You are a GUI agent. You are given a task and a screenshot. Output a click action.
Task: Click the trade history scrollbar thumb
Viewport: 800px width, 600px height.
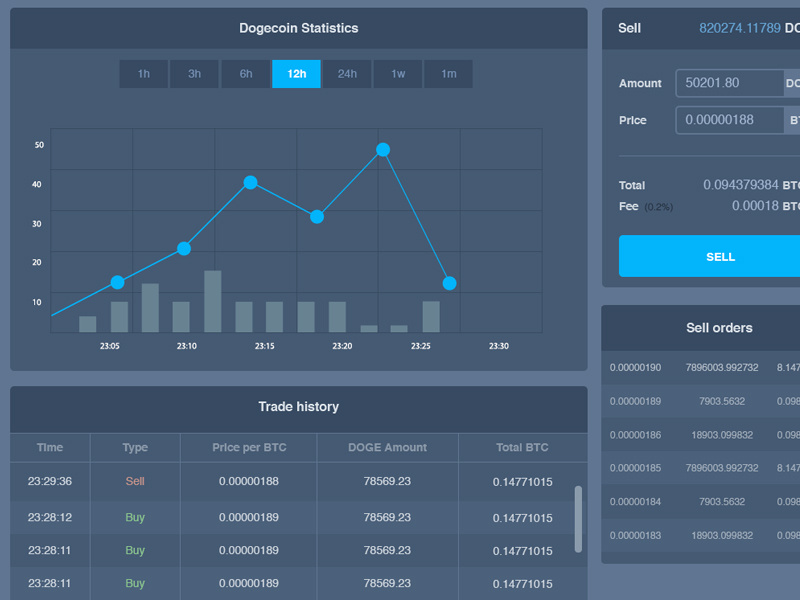point(578,519)
